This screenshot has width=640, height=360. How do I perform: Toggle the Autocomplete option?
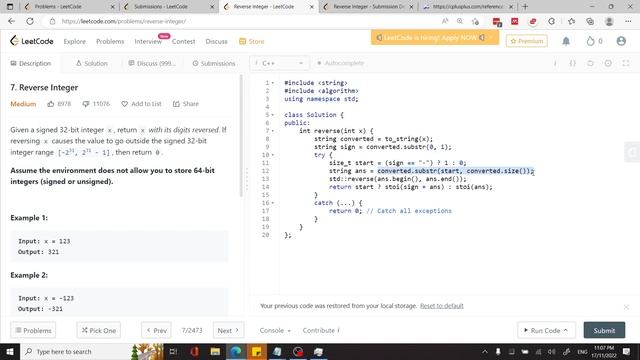pos(340,63)
